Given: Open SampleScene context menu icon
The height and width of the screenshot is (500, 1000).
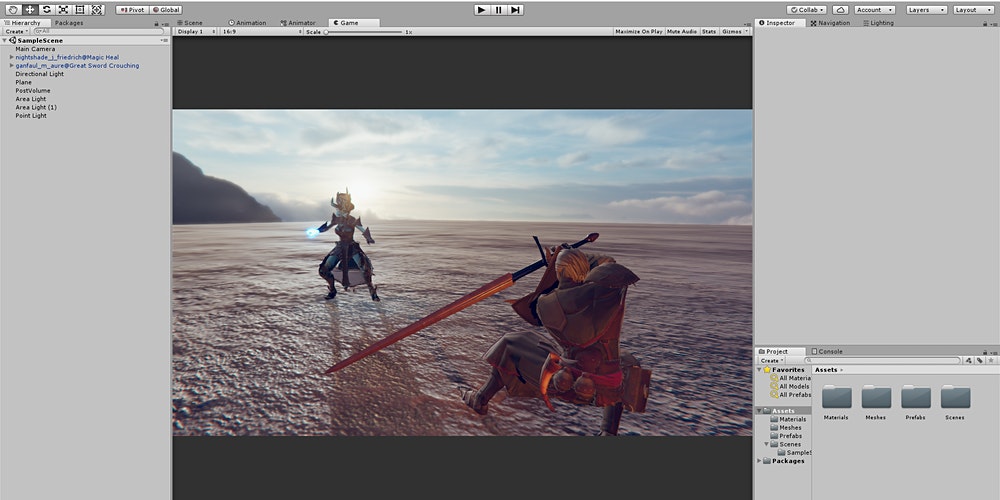Looking at the screenshot, I should click(x=165, y=40).
